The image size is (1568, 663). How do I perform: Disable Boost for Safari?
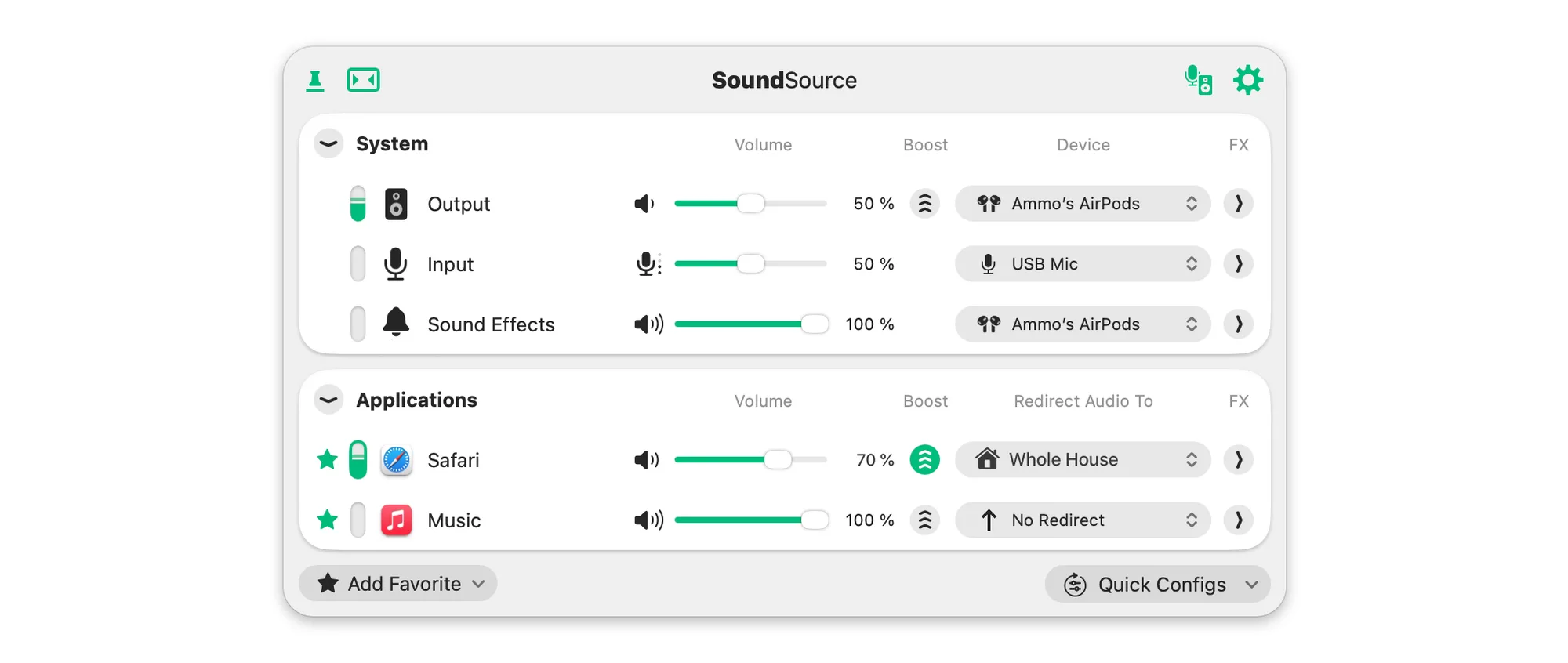click(x=925, y=460)
